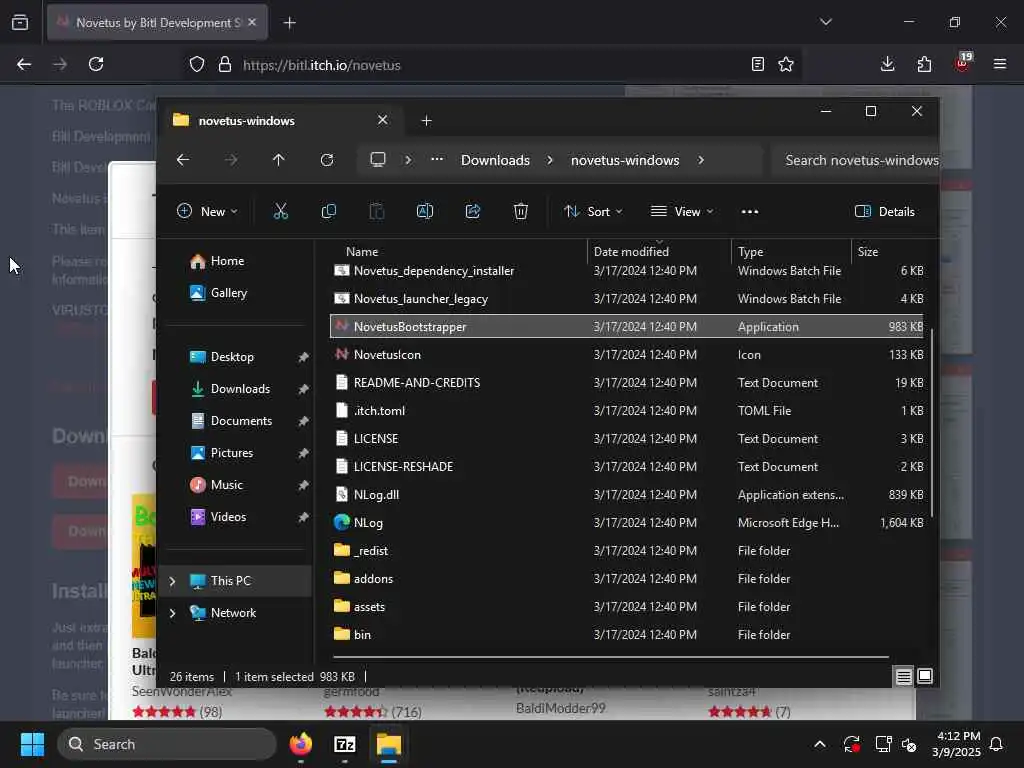The image size is (1024, 768).
Task: Sort by the Date modified column header
Action: tap(659, 251)
